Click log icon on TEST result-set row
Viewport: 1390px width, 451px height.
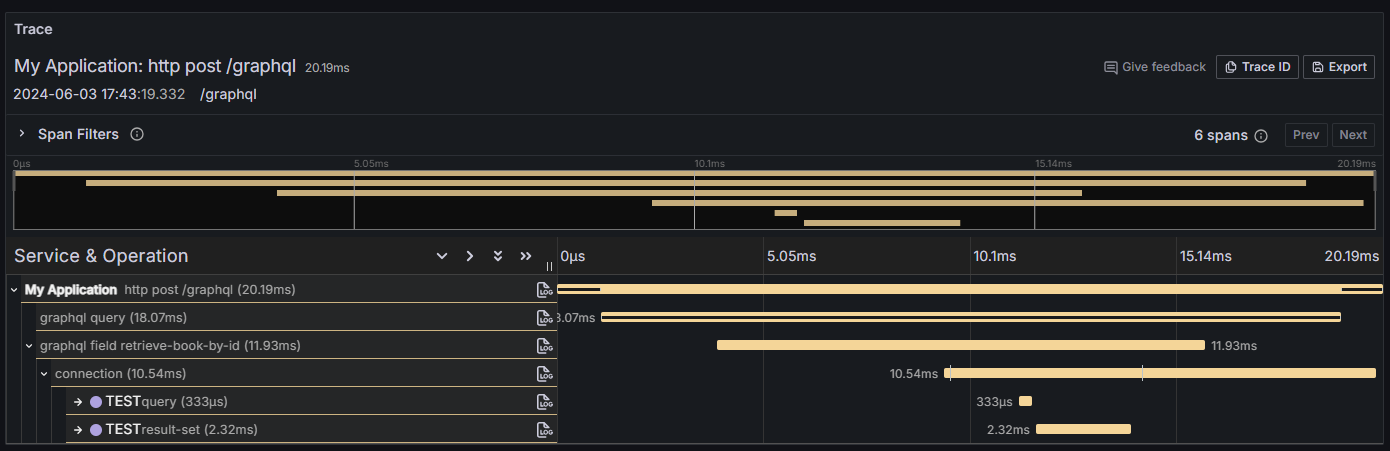click(x=544, y=430)
